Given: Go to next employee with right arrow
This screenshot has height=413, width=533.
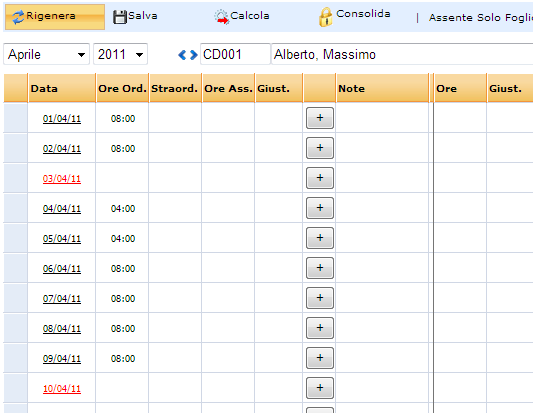Looking at the screenshot, I should coord(194,55).
